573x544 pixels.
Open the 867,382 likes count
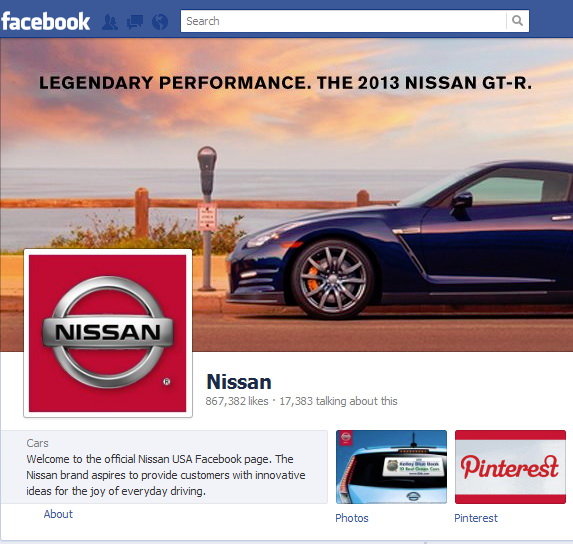point(237,401)
